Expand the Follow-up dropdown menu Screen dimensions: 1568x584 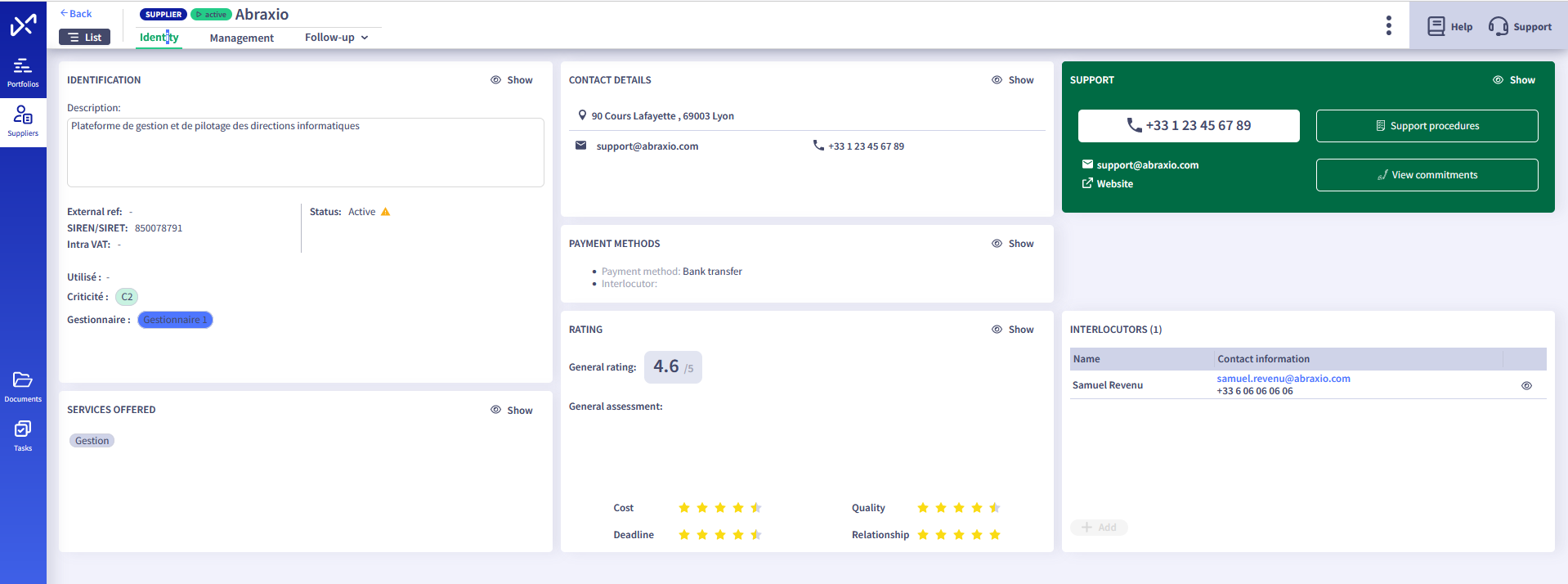(x=337, y=38)
